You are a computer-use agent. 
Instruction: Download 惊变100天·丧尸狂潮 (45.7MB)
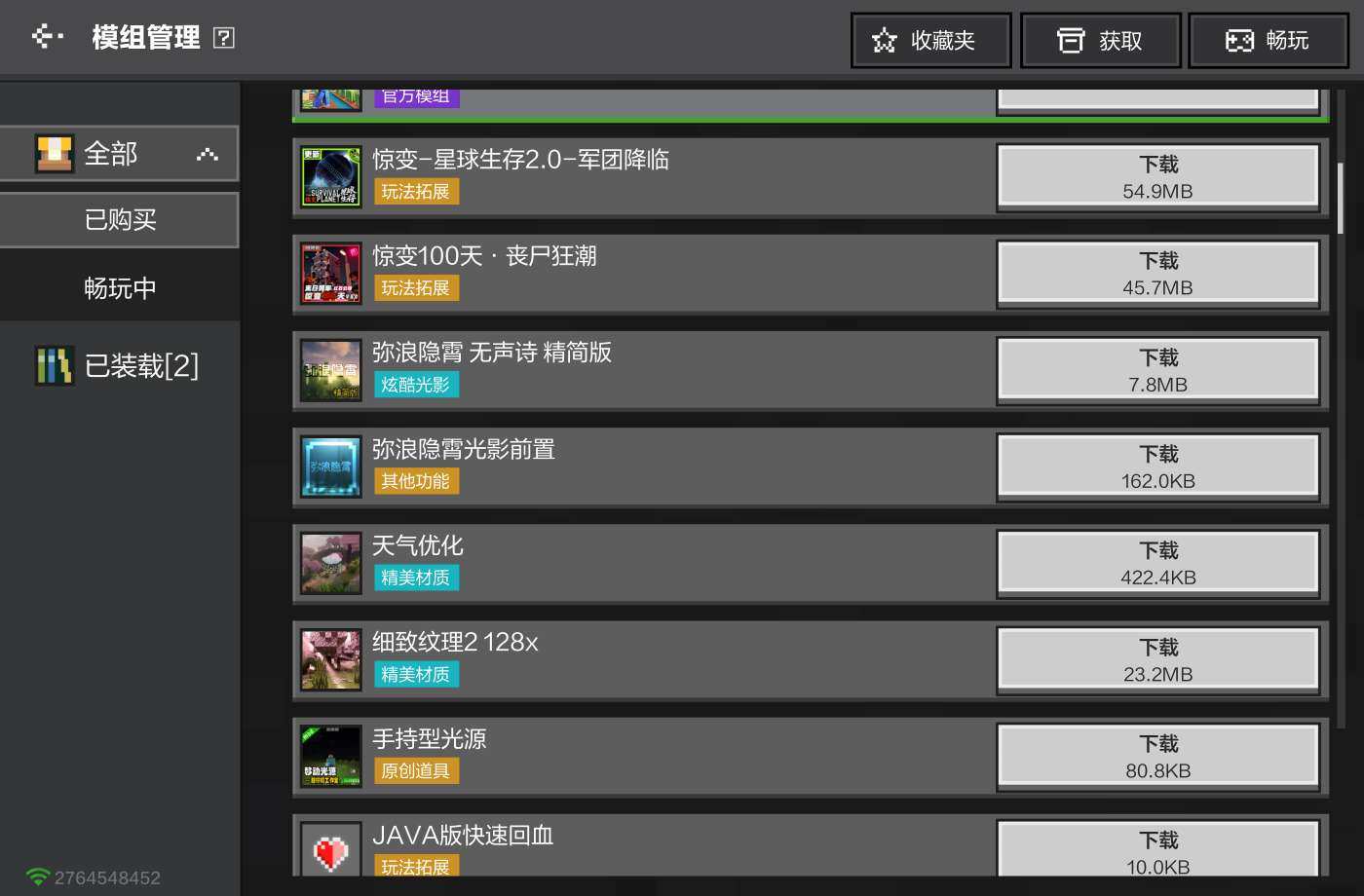pos(1157,274)
